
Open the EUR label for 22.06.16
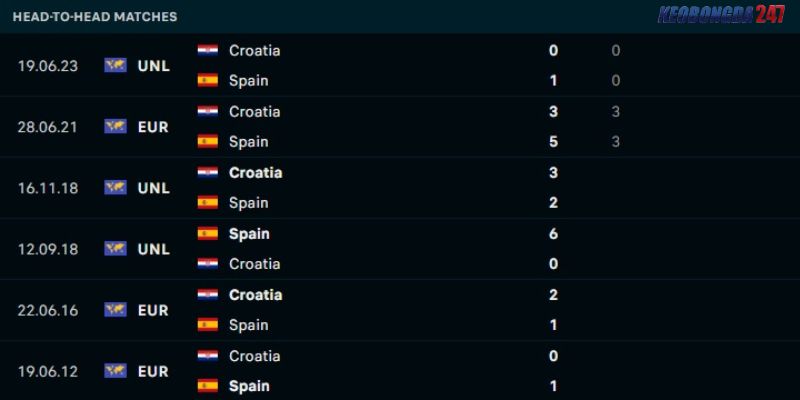pyautogui.click(x=153, y=310)
